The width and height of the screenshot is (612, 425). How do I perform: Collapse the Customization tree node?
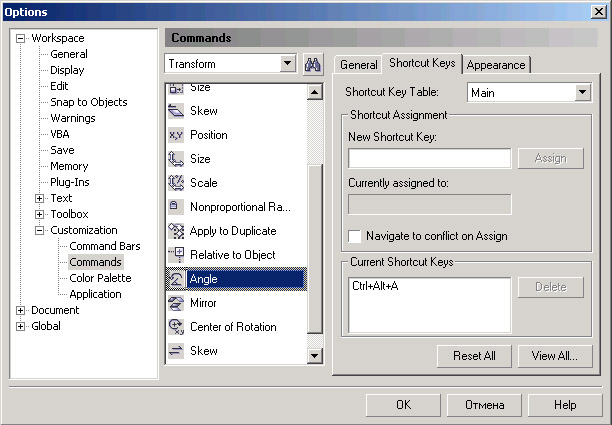click(39, 230)
